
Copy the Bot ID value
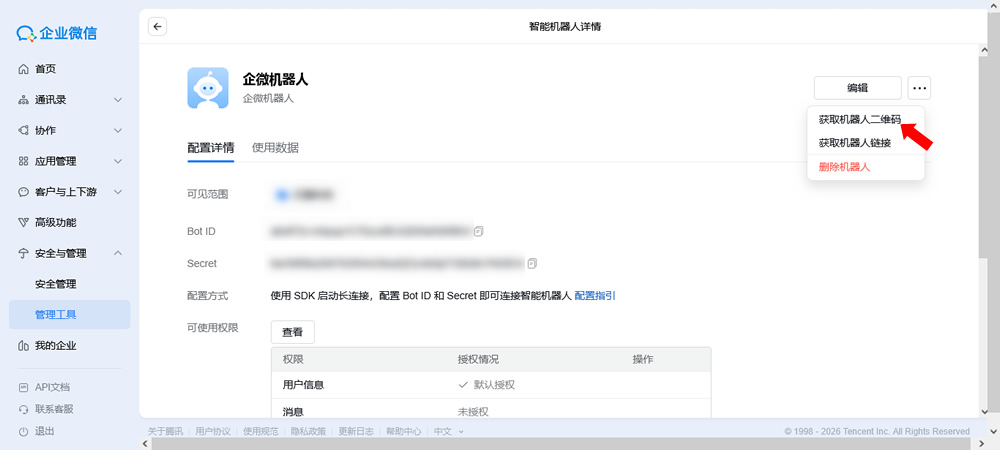click(x=479, y=231)
